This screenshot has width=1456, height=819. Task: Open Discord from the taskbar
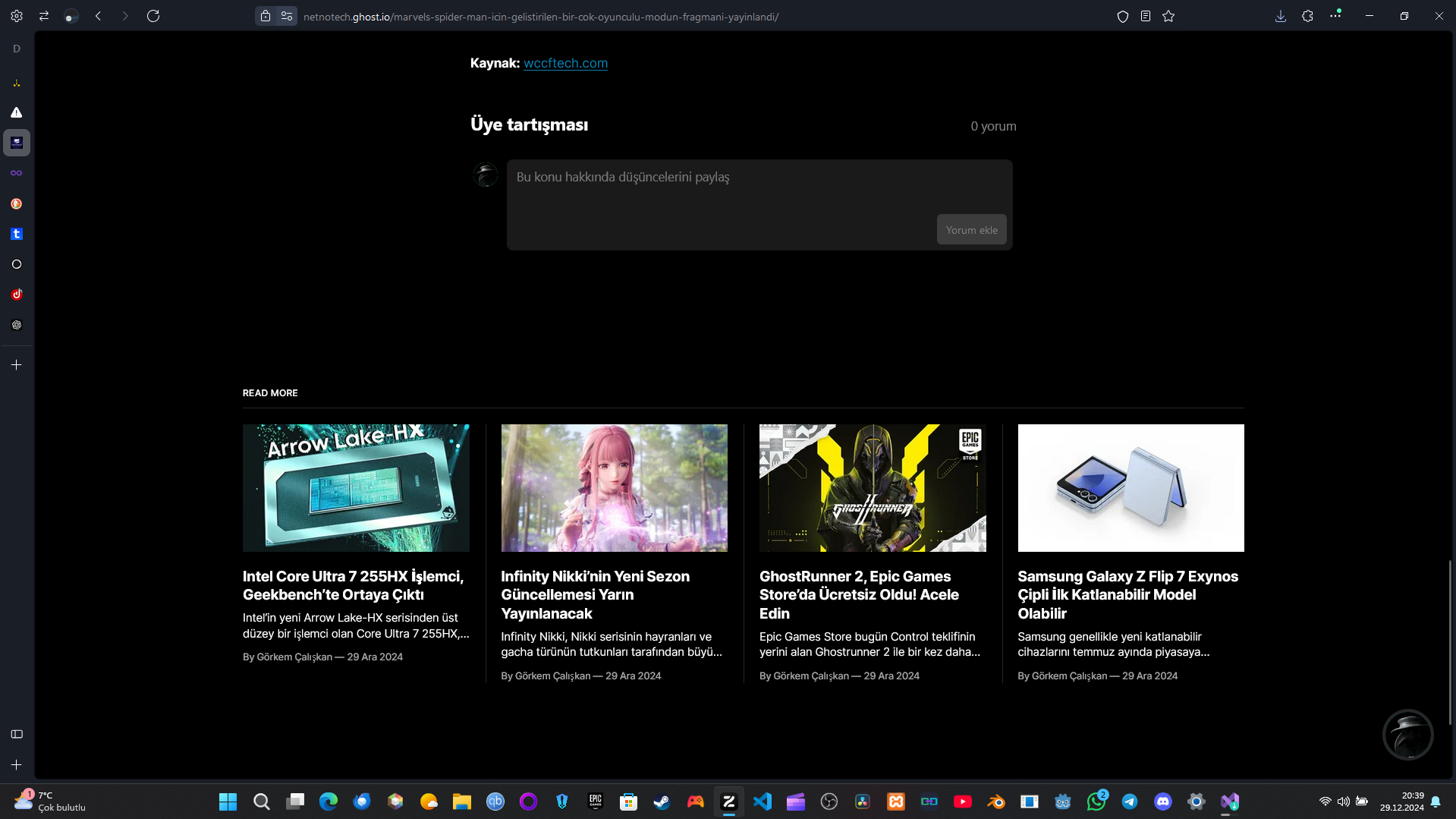pos(1163,802)
